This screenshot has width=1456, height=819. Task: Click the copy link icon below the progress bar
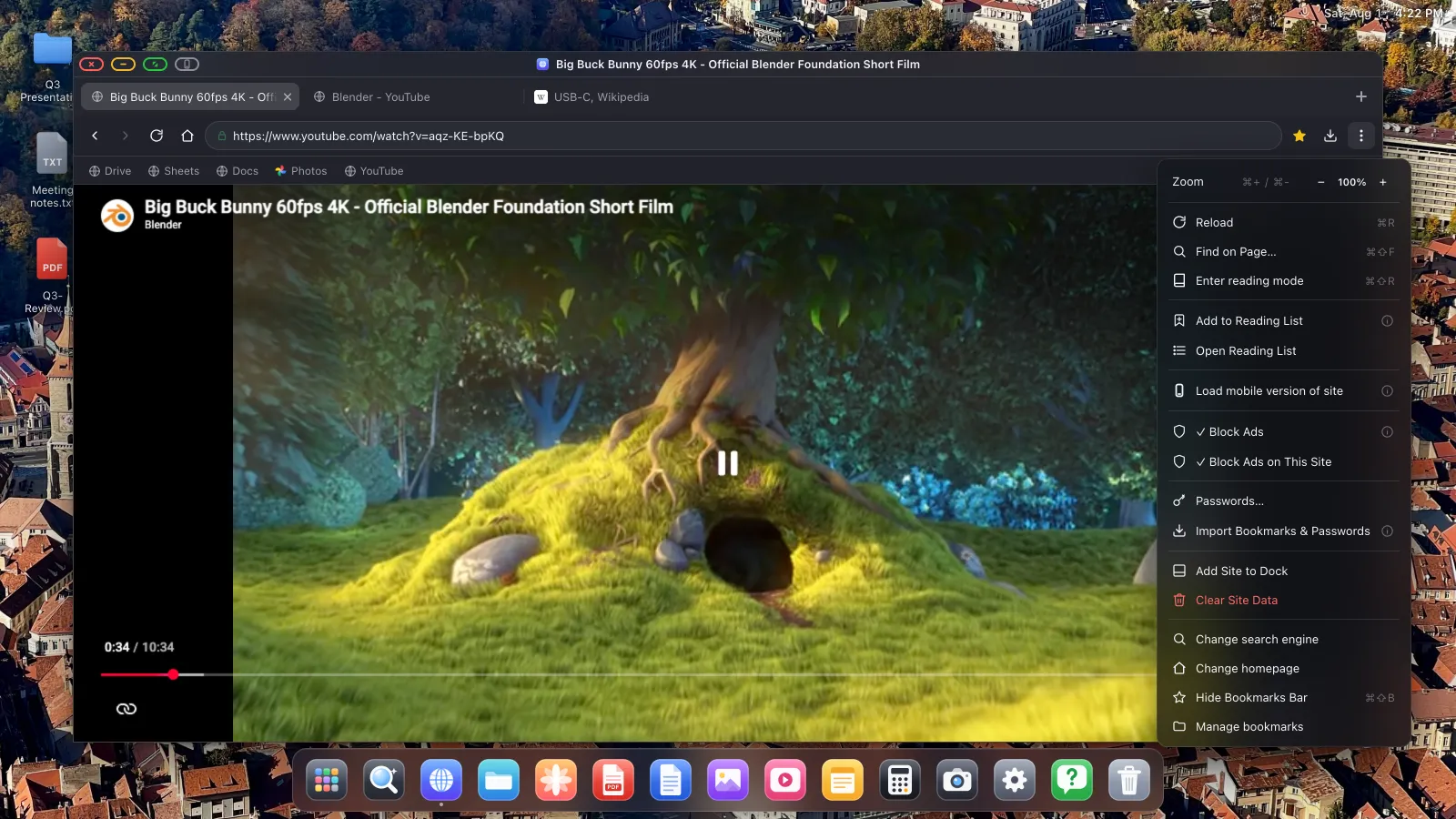click(x=126, y=709)
